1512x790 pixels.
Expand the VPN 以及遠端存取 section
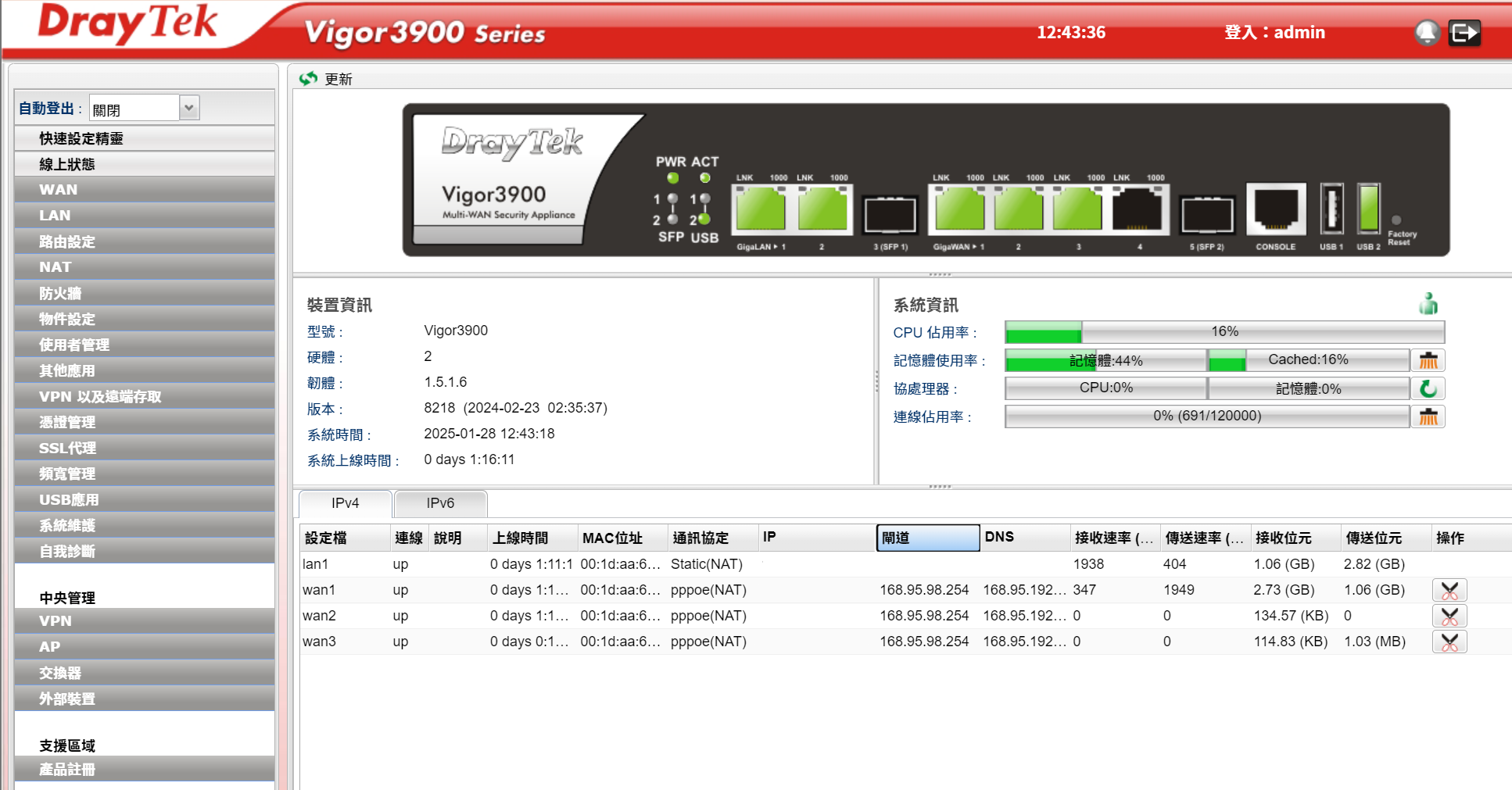tap(144, 395)
